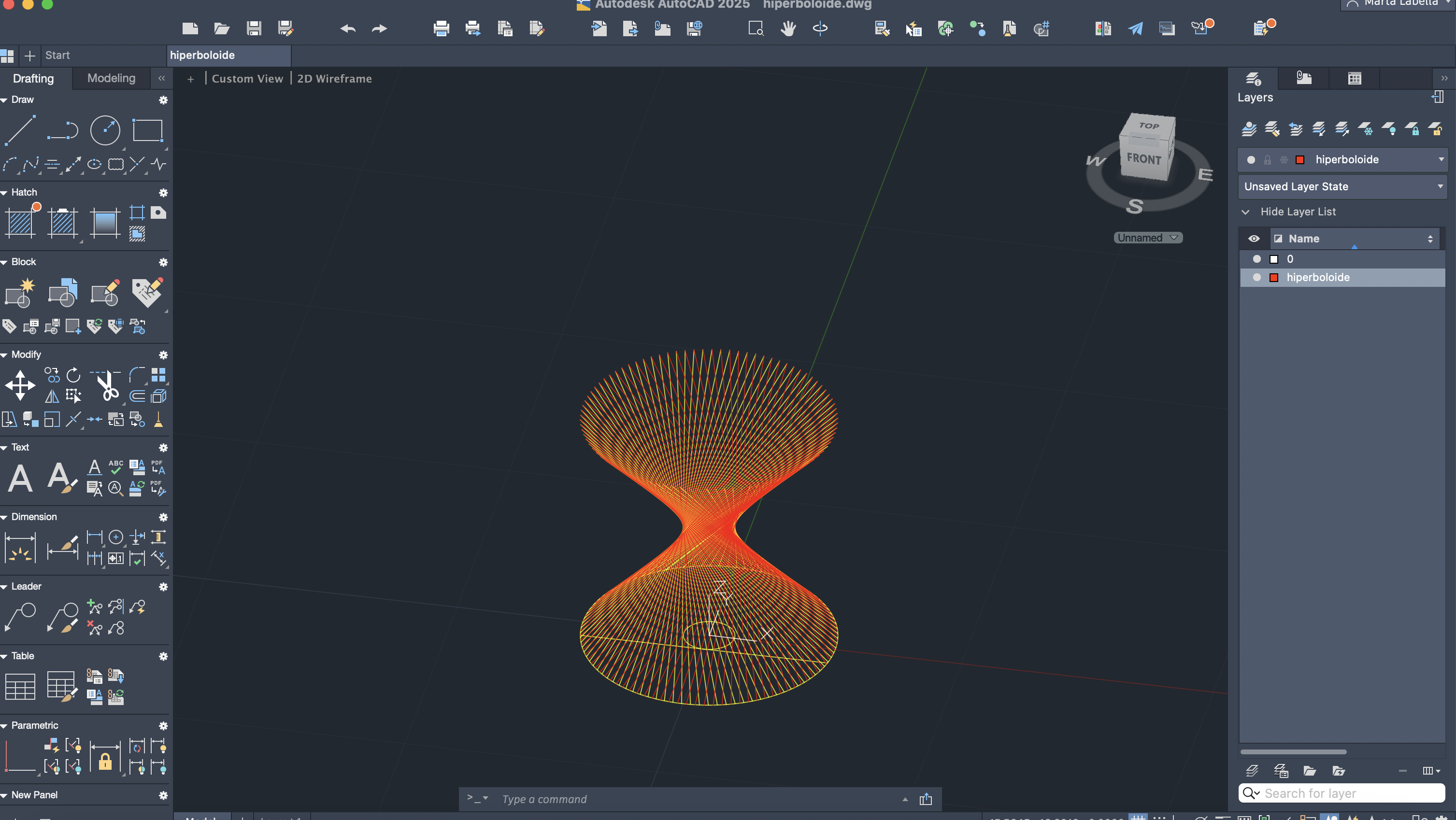The width and height of the screenshot is (1456, 820).
Task: Toggle visibility of hiperboloide layer in list
Action: (1256, 278)
